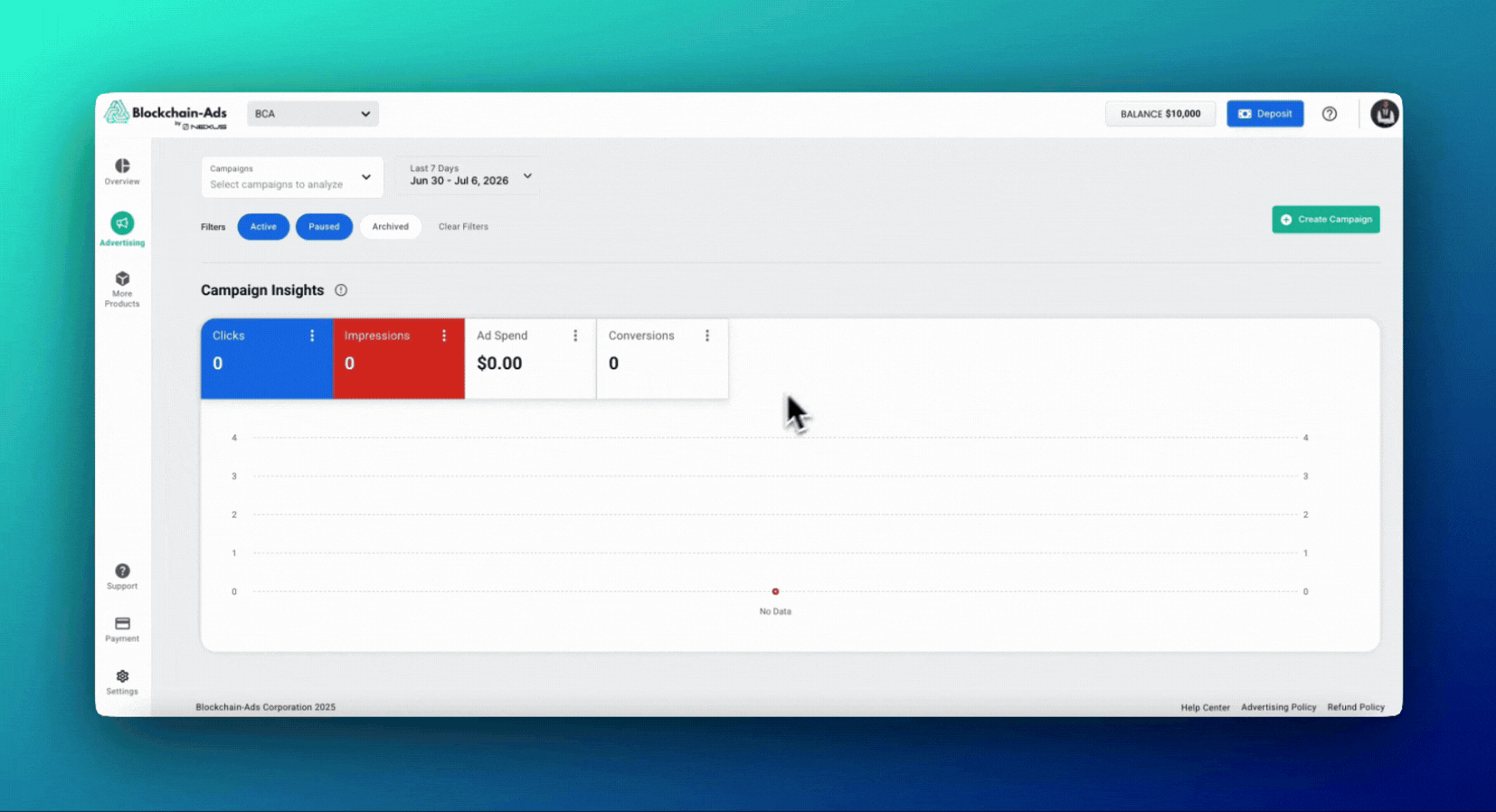Open the Ad Spend card three-dot menu
The image size is (1496, 812).
click(575, 335)
